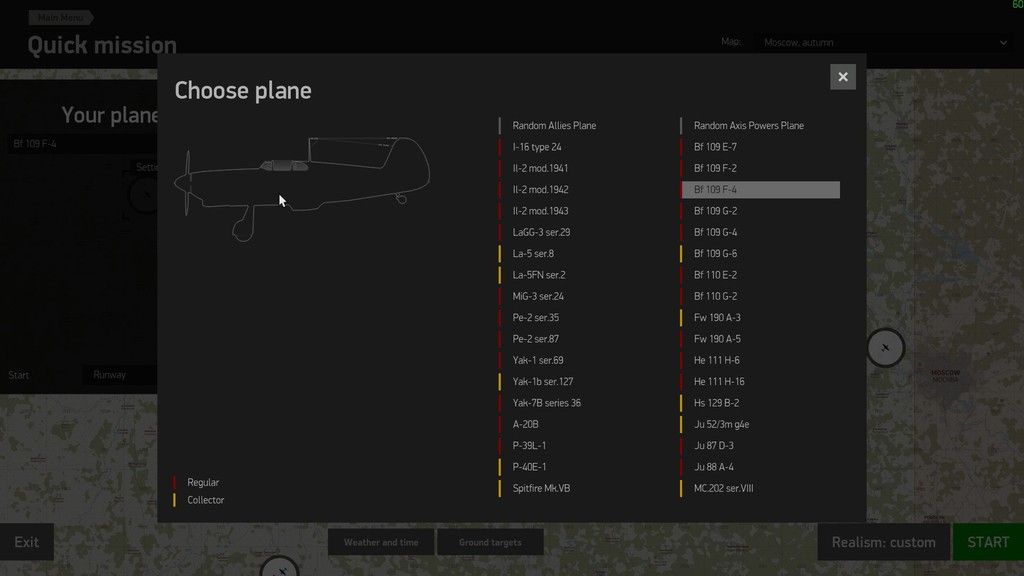1024x576 pixels.
Task: Pick the Fw 190 A-3 fighter
Action: (x=717, y=318)
